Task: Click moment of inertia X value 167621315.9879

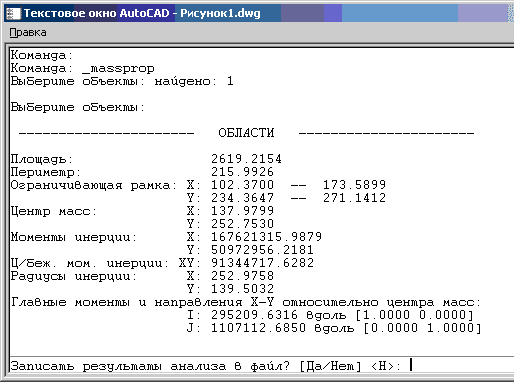Action: tap(266, 237)
